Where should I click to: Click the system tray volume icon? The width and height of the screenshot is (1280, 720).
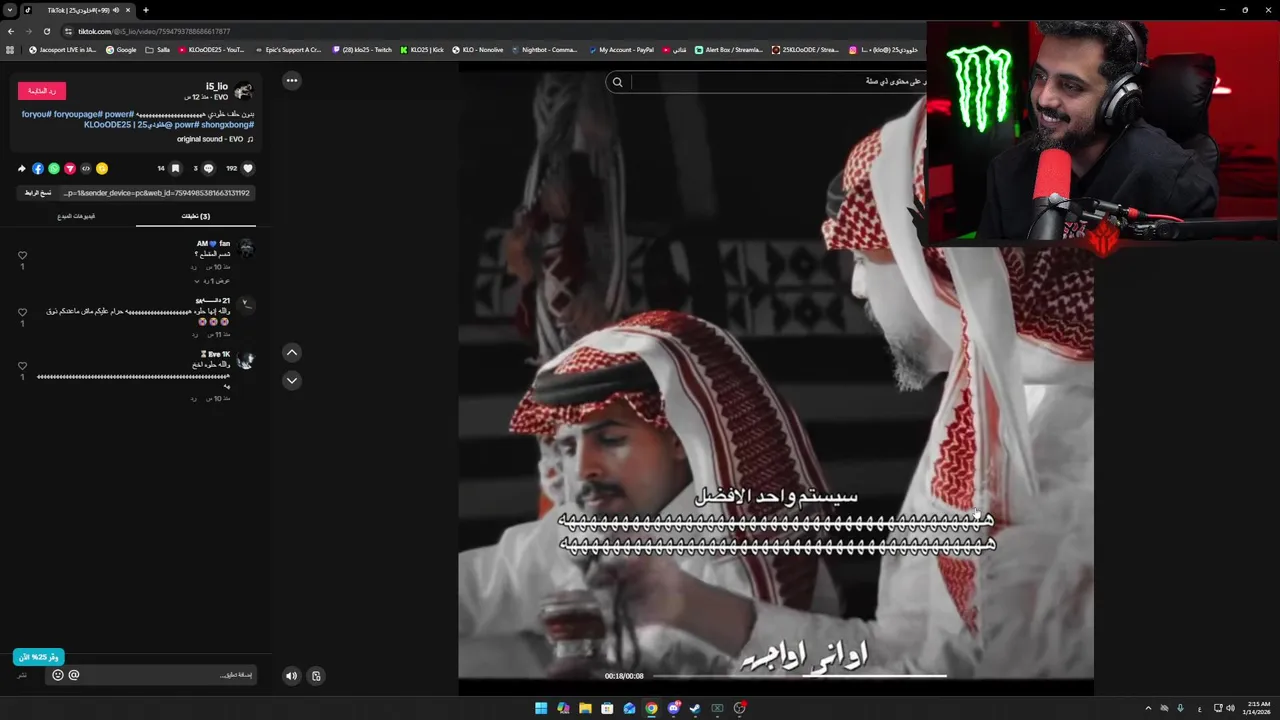pyautogui.click(x=1230, y=708)
